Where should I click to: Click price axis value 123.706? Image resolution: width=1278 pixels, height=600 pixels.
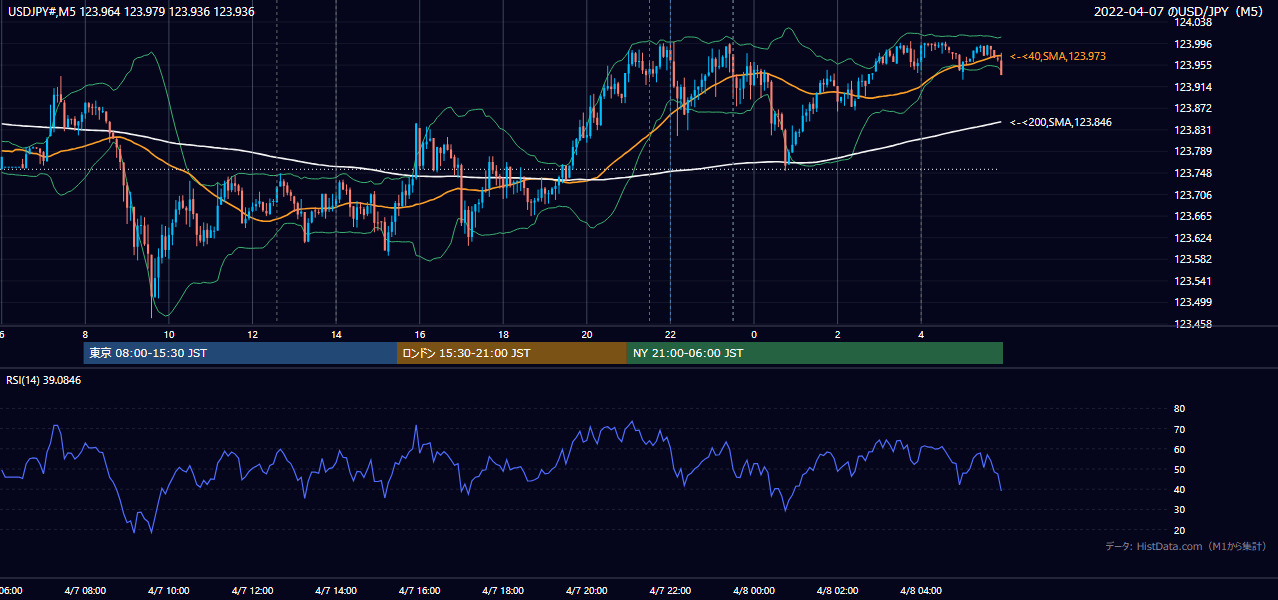[1192, 195]
